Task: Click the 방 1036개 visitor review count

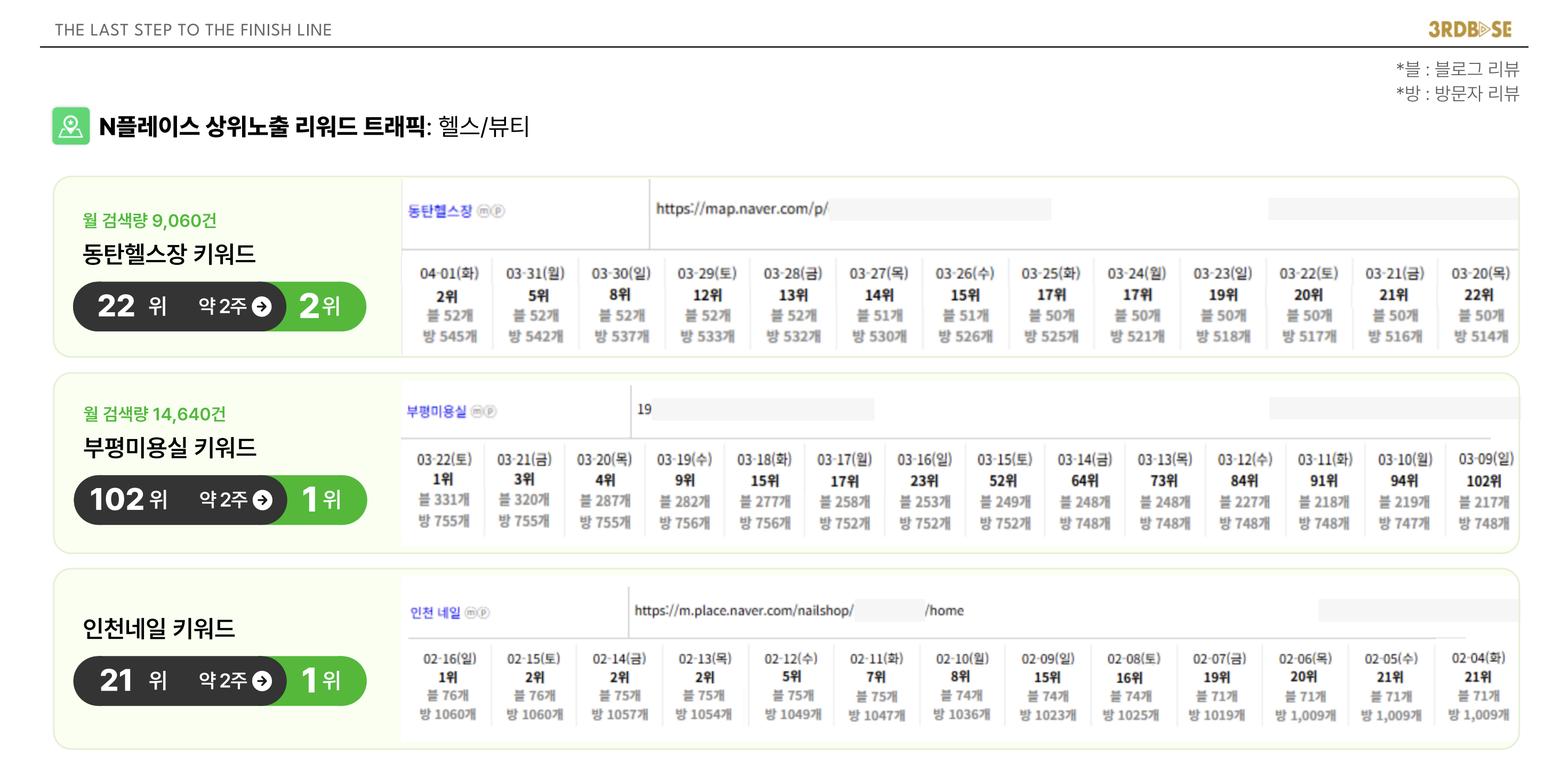Action: click(x=962, y=715)
